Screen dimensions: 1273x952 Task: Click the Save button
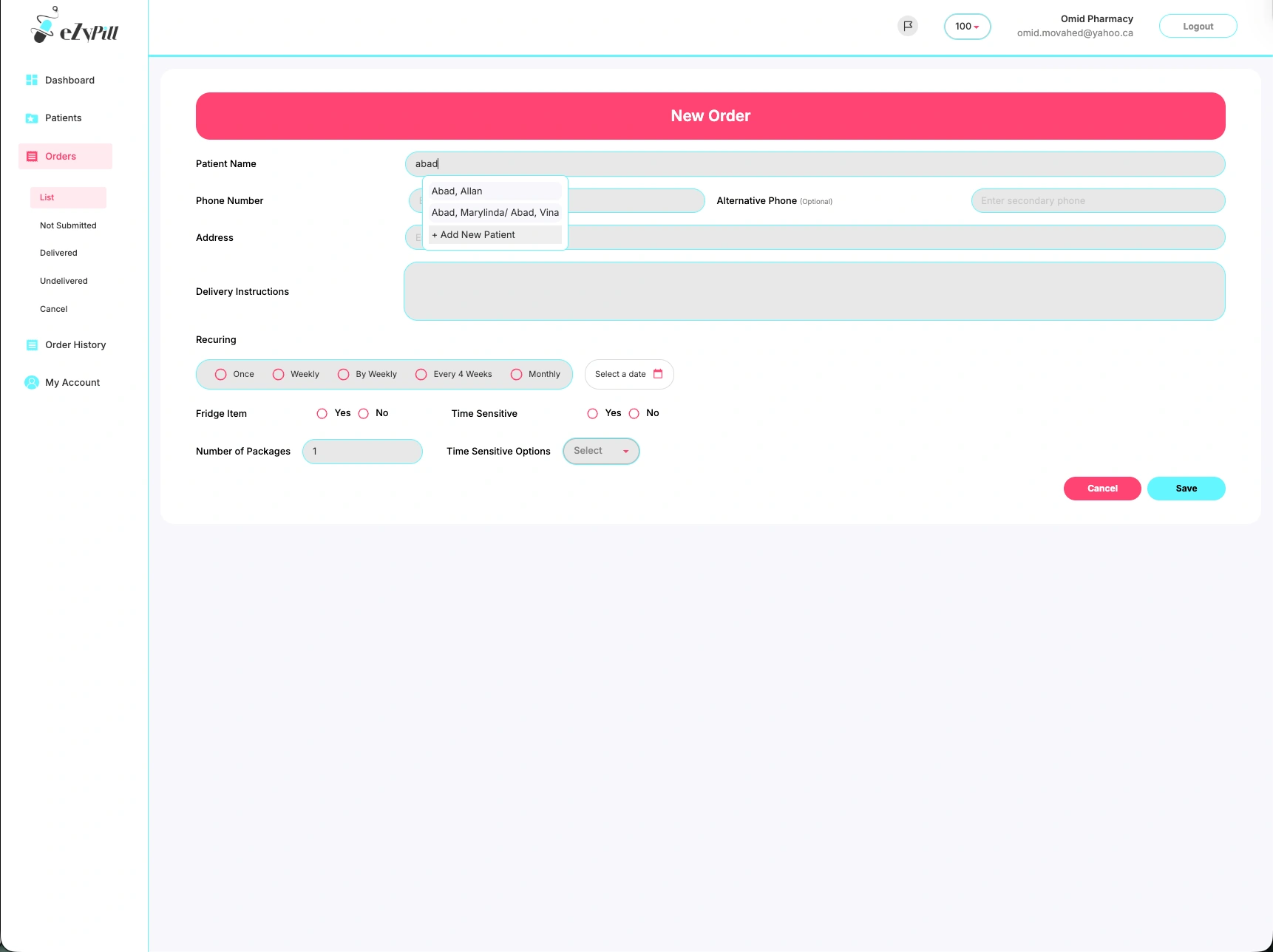click(x=1186, y=489)
